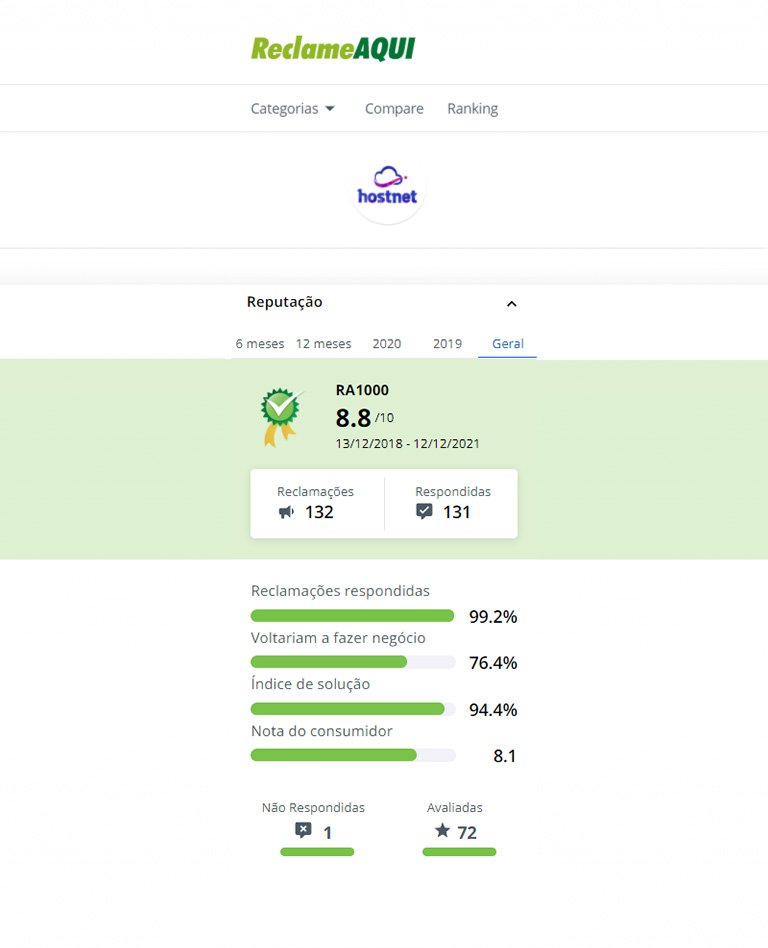The width and height of the screenshot is (768, 948).
Task: Click the 76.4% value
Action: pyautogui.click(x=493, y=663)
